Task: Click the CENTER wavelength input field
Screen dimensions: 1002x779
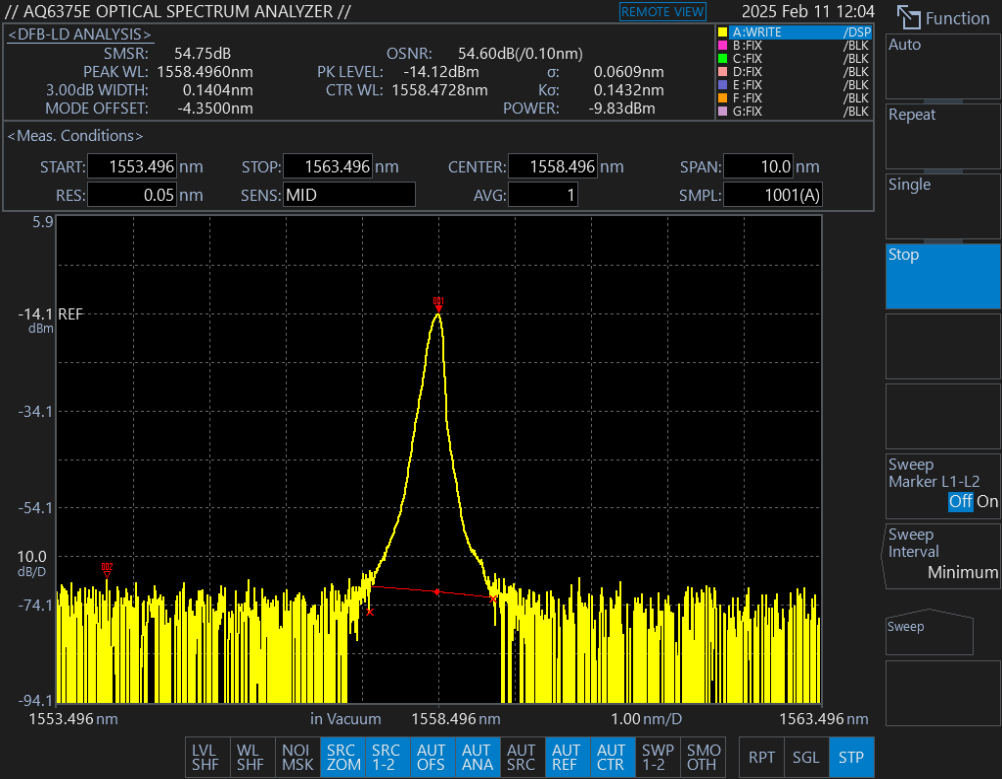Action: point(553,167)
